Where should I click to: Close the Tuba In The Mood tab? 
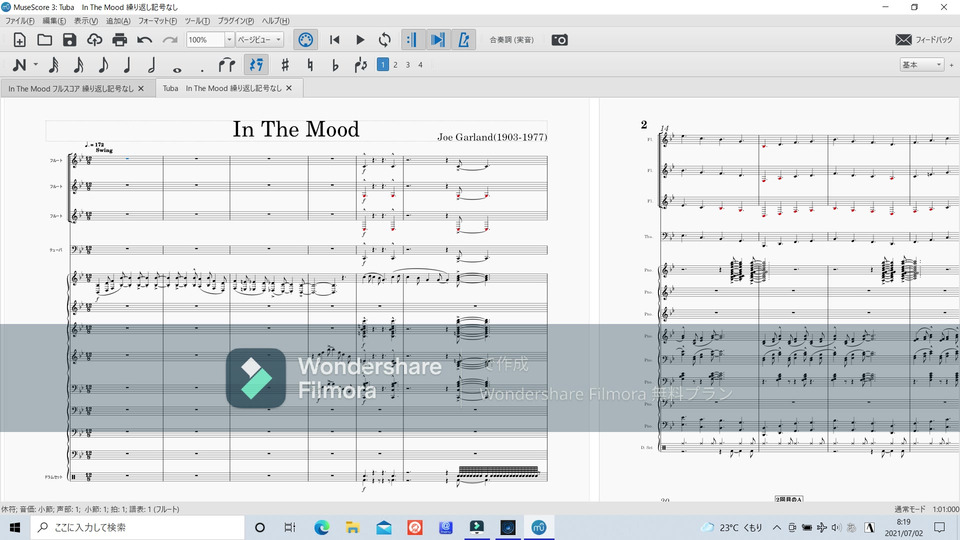coord(289,89)
